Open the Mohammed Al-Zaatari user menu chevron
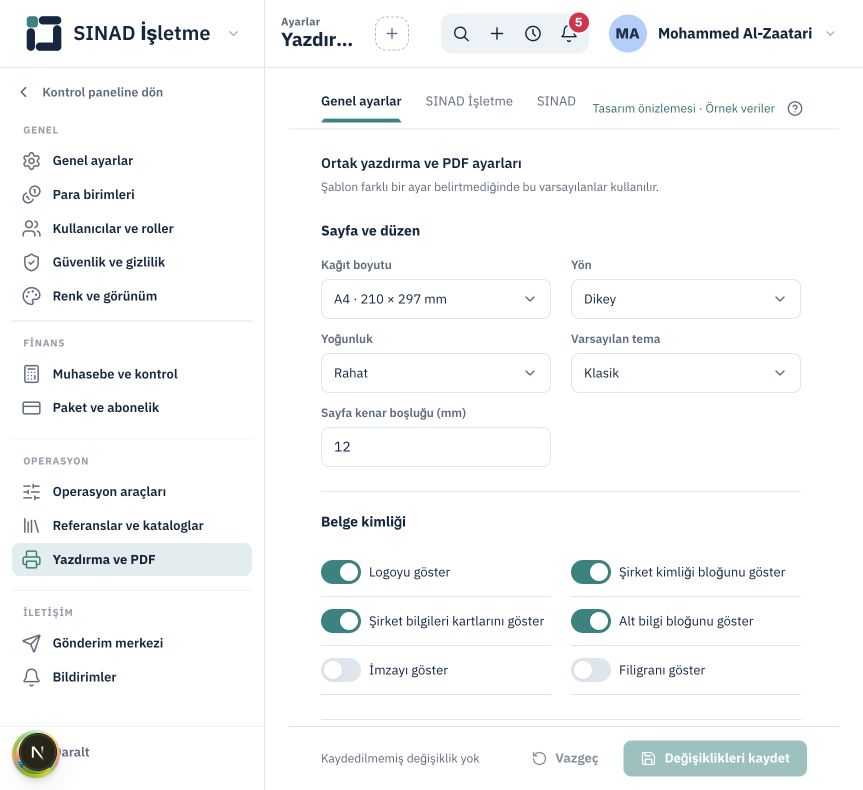863x790 pixels. (831, 34)
